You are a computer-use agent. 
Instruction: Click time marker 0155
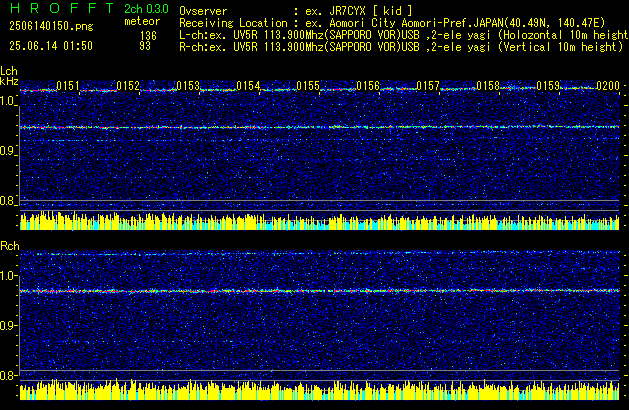point(308,85)
